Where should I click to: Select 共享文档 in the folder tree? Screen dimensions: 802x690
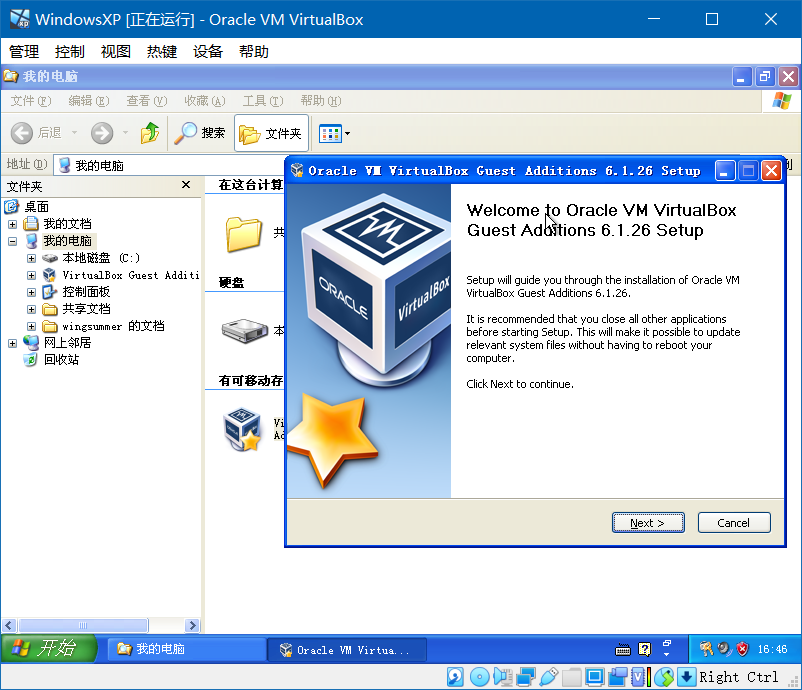(x=86, y=309)
